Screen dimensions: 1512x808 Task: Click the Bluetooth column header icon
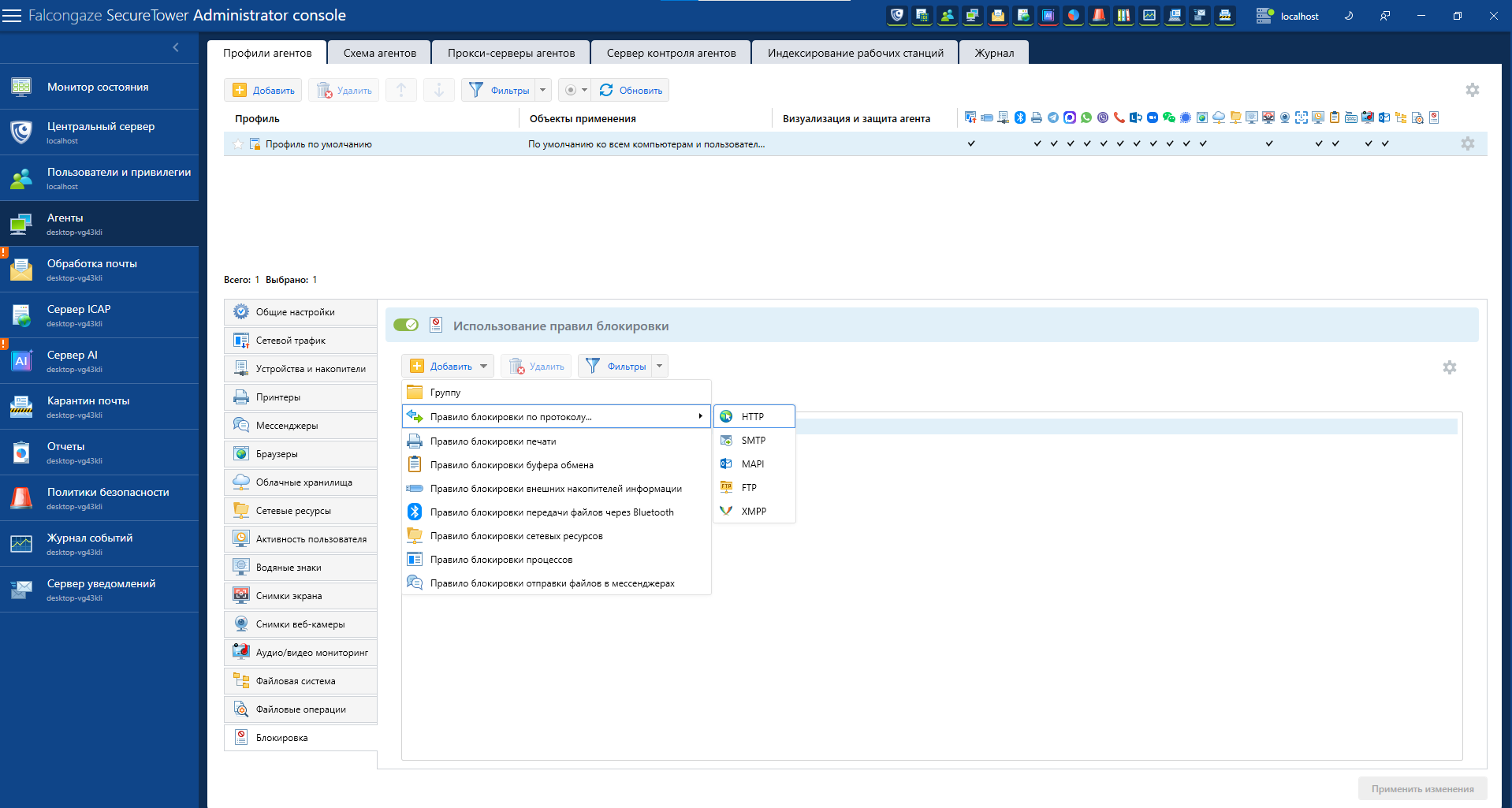(x=1020, y=117)
